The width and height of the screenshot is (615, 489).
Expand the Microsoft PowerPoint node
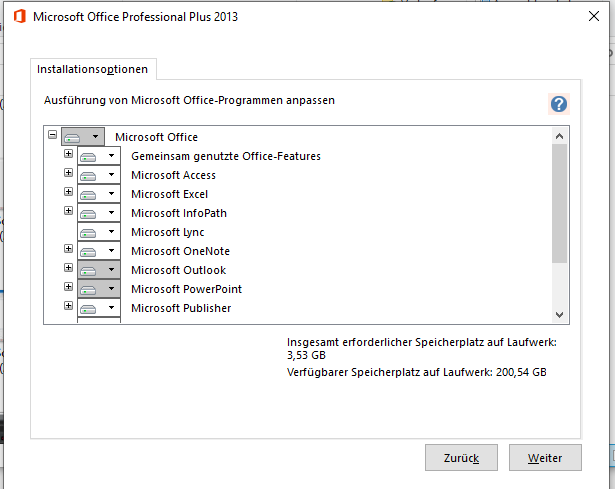tap(69, 287)
